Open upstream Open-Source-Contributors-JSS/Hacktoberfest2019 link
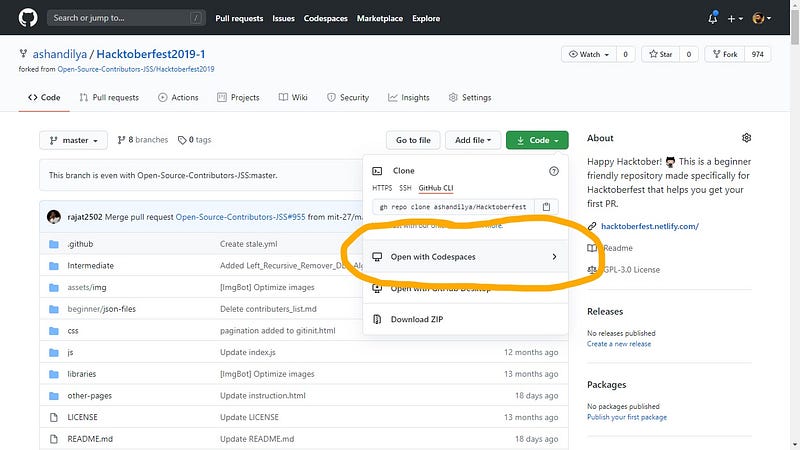Image resolution: width=800 pixels, height=450 pixels. (136, 69)
